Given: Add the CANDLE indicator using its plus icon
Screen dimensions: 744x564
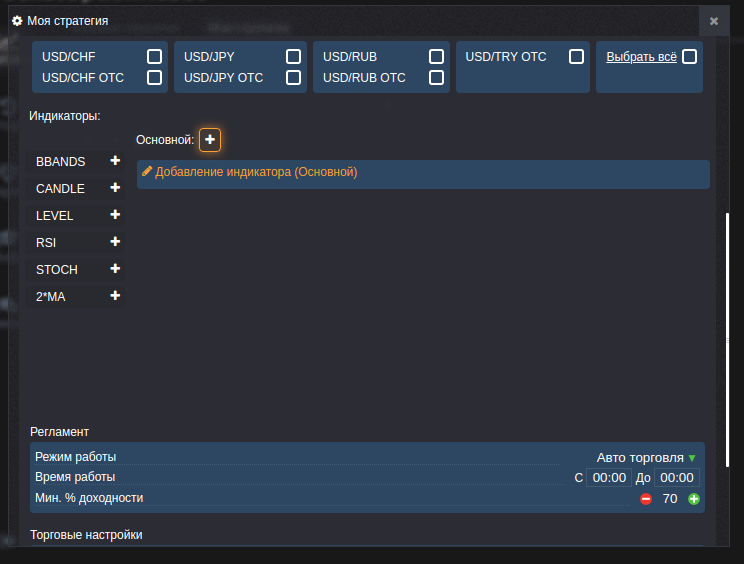Looking at the screenshot, I should [x=115, y=188].
